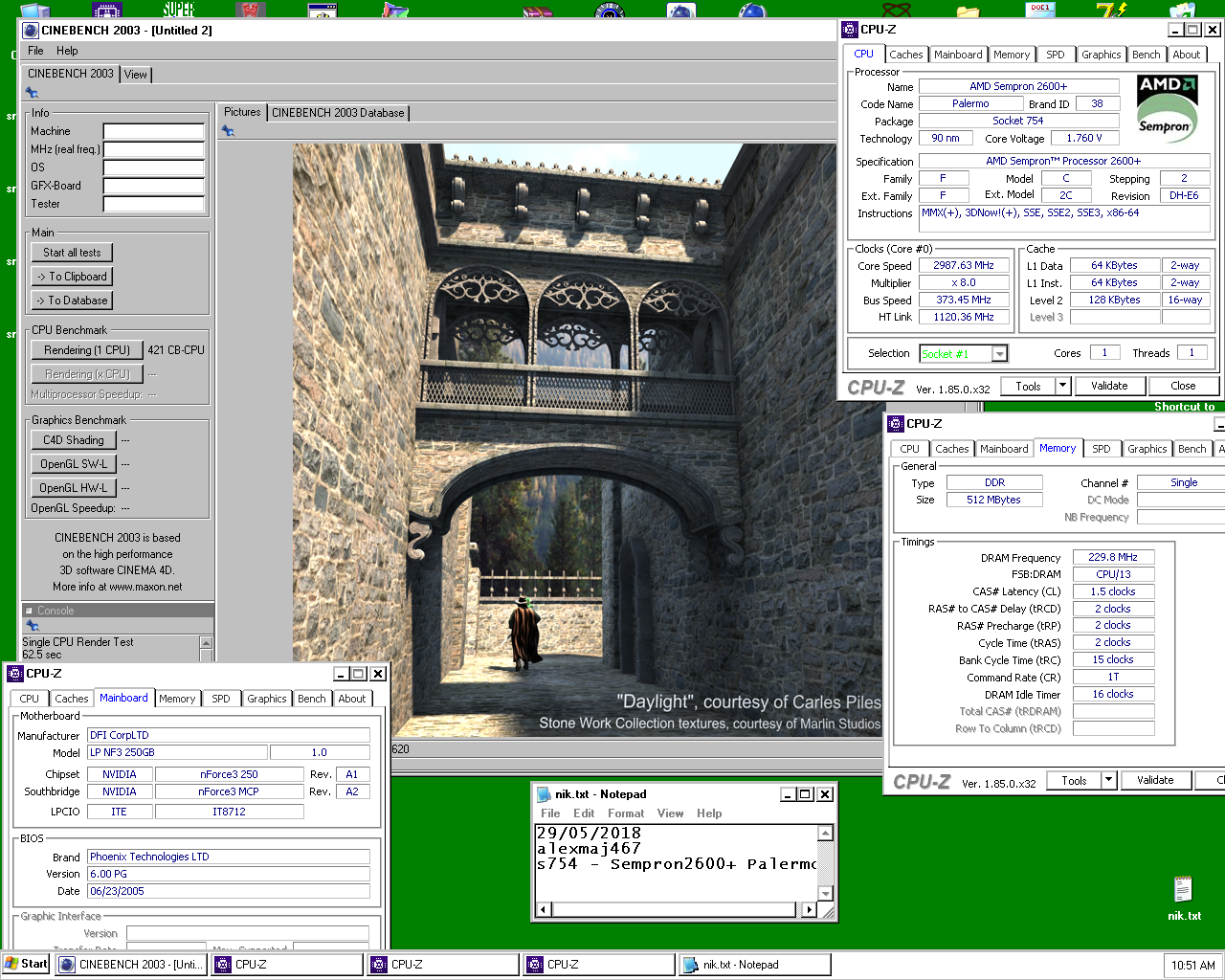Expand the Tools dropdown arrow in the Memory CPU-Z window
1225x980 pixels.
(x=1108, y=781)
